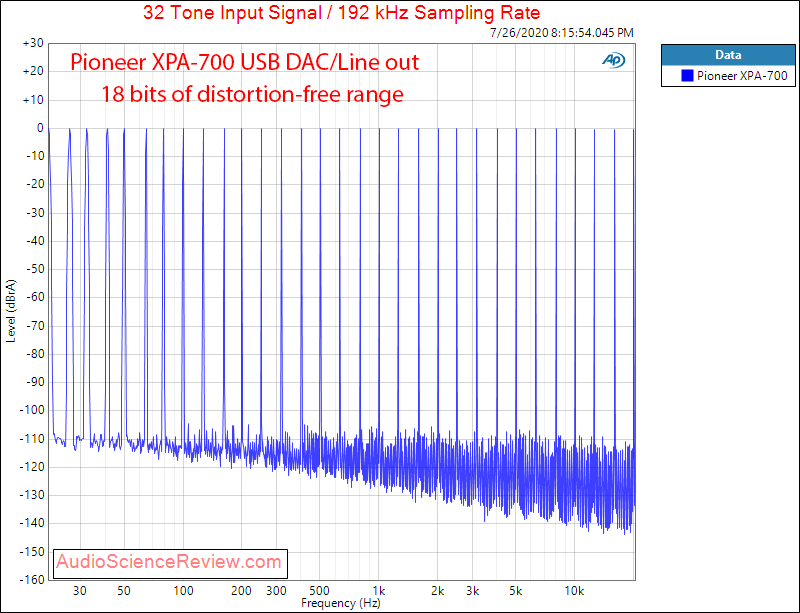Click the +30 level axis tick label
800x613 pixels.
tap(33, 43)
